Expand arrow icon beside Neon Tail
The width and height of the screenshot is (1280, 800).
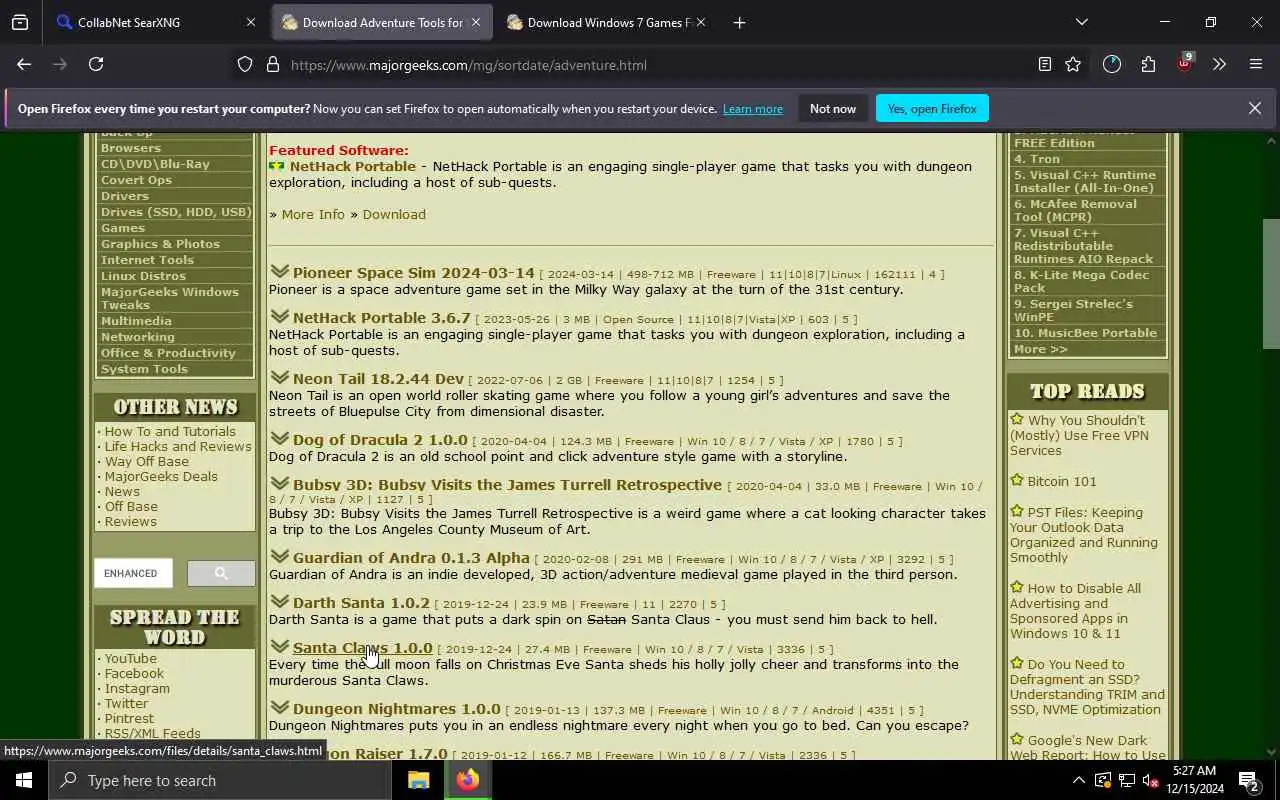pos(279,377)
